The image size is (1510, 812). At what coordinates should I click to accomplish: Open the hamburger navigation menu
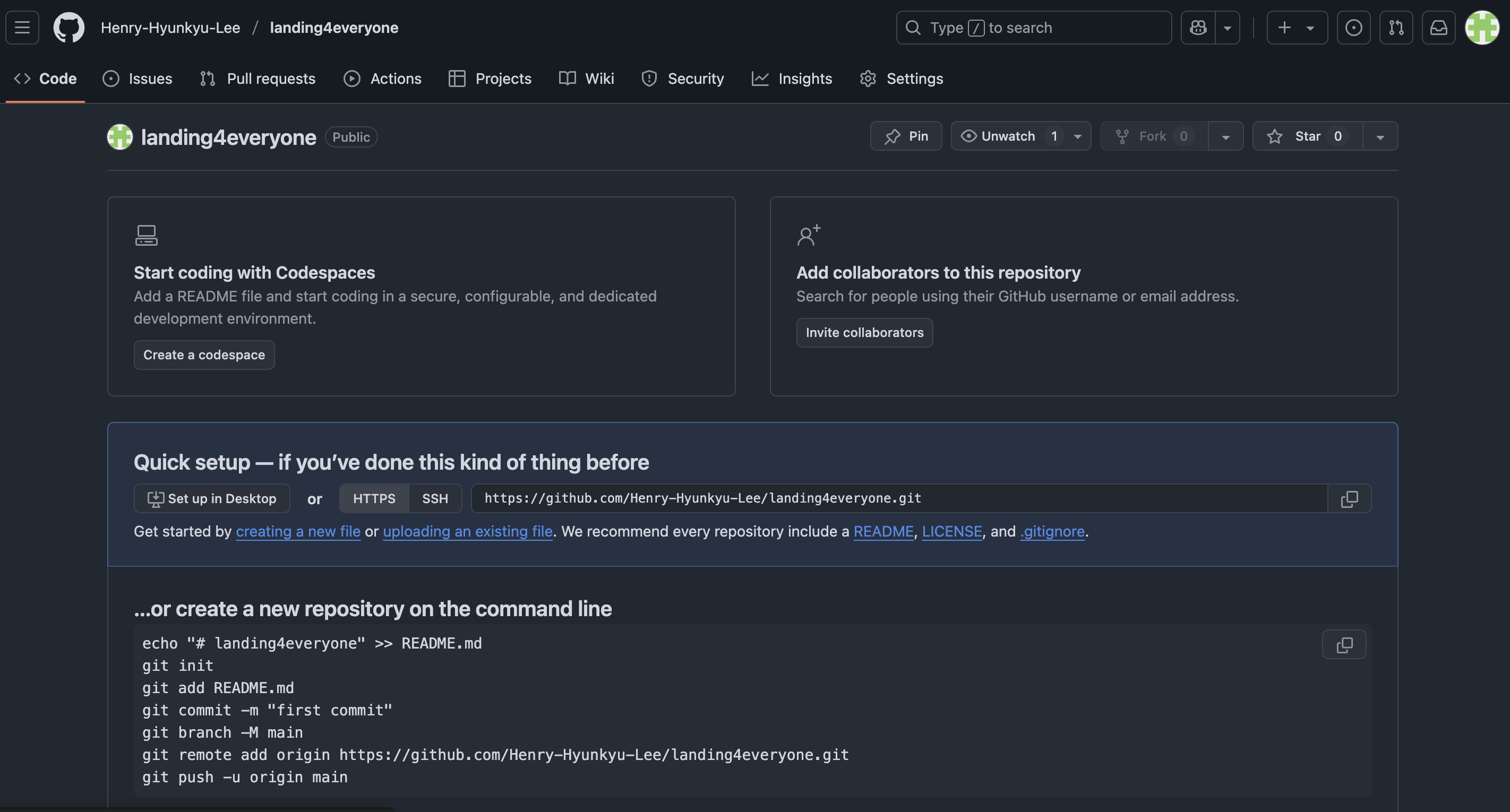tap(22, 28)
